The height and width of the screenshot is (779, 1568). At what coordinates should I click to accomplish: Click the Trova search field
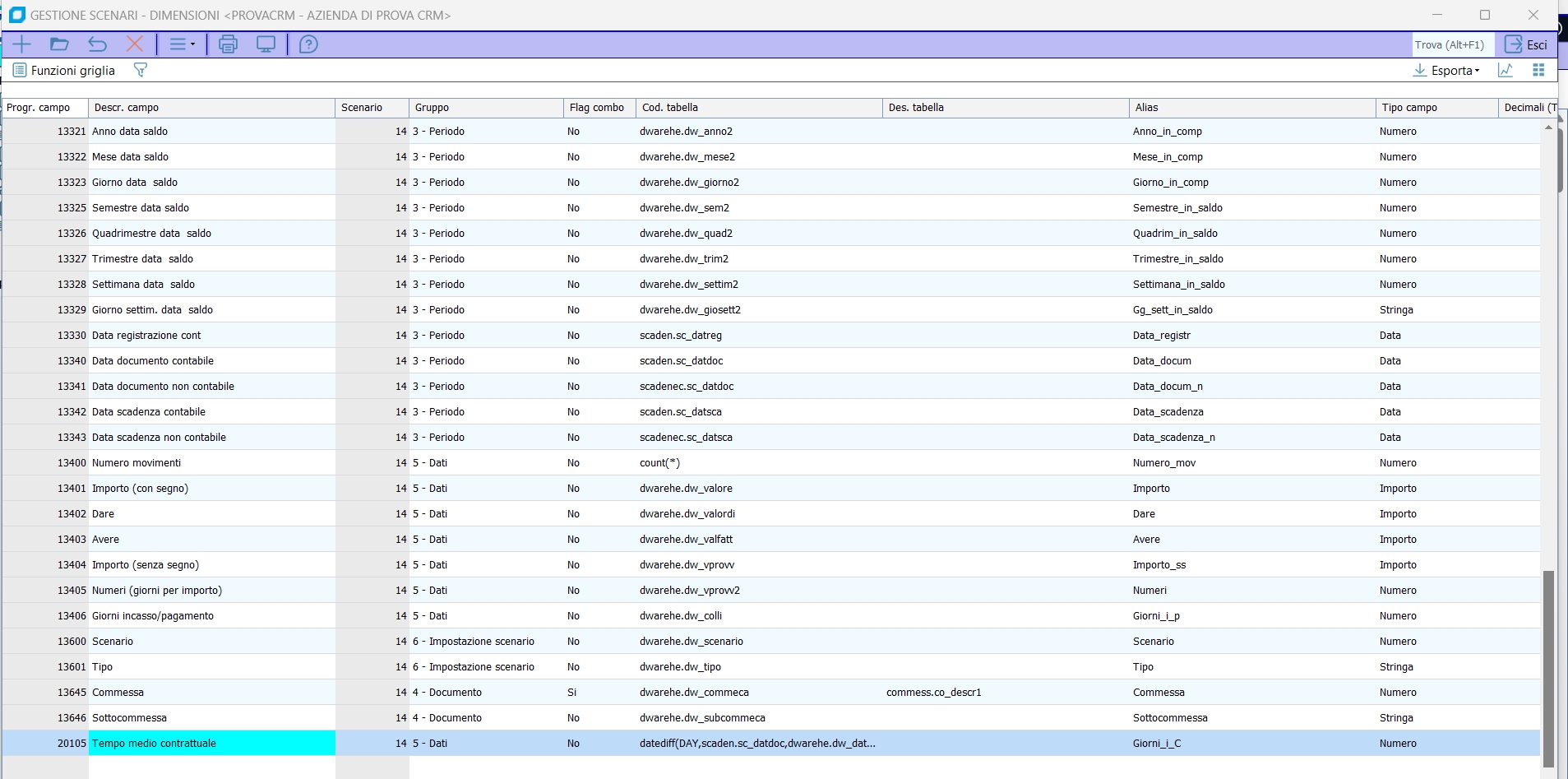1449,44
